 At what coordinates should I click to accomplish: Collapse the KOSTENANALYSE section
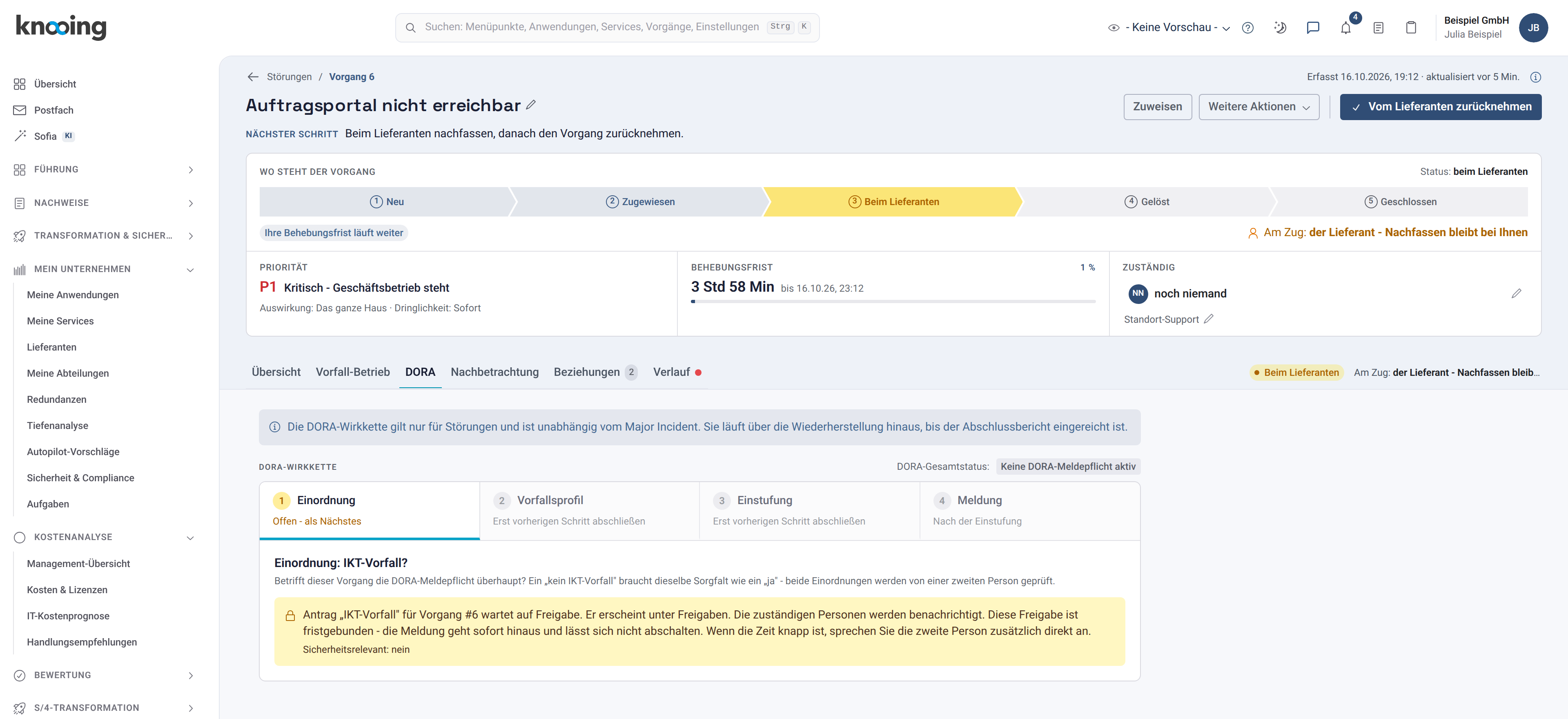(103, 537)
